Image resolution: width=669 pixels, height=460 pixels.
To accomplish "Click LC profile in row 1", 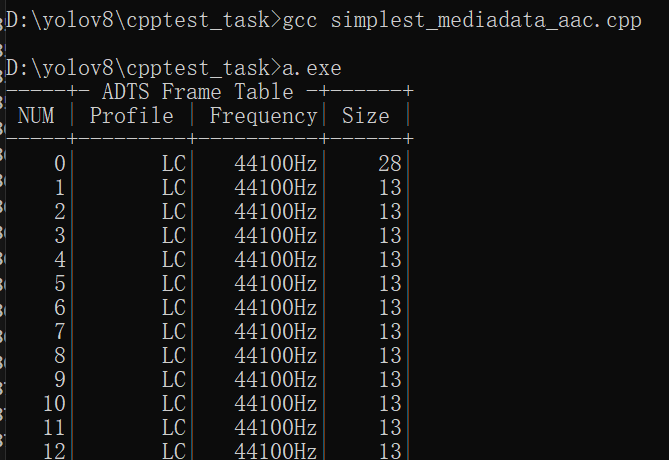I will [174, 188].
